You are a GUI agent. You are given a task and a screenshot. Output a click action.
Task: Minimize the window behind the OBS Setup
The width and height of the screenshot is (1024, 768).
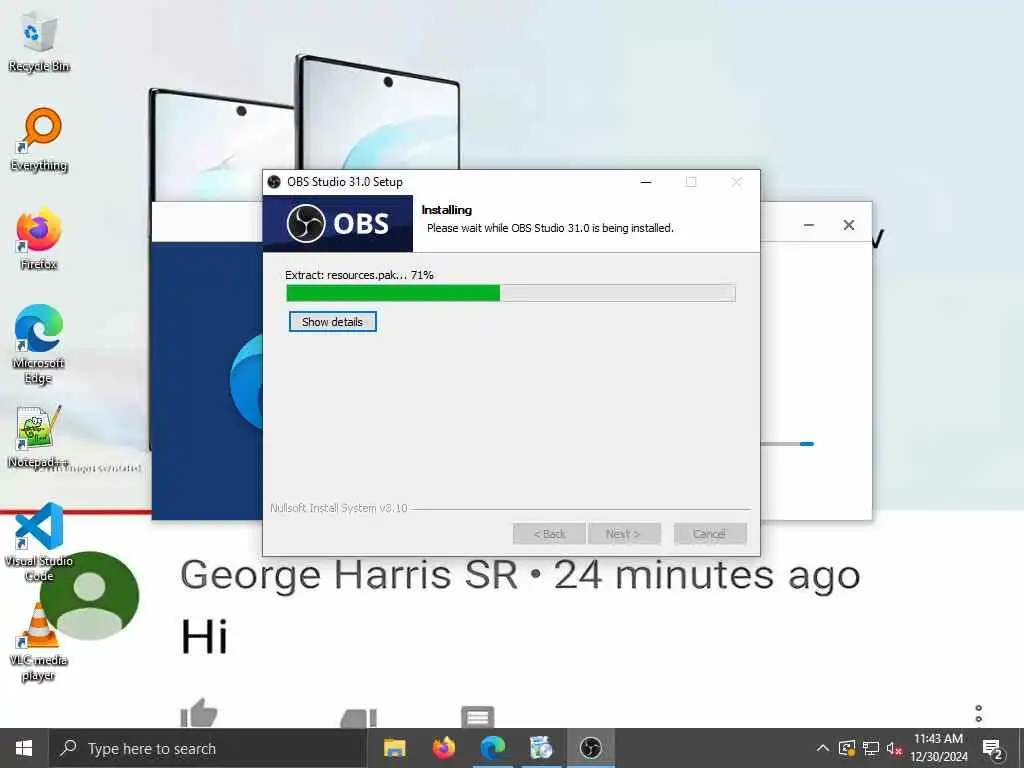(808, 225)
